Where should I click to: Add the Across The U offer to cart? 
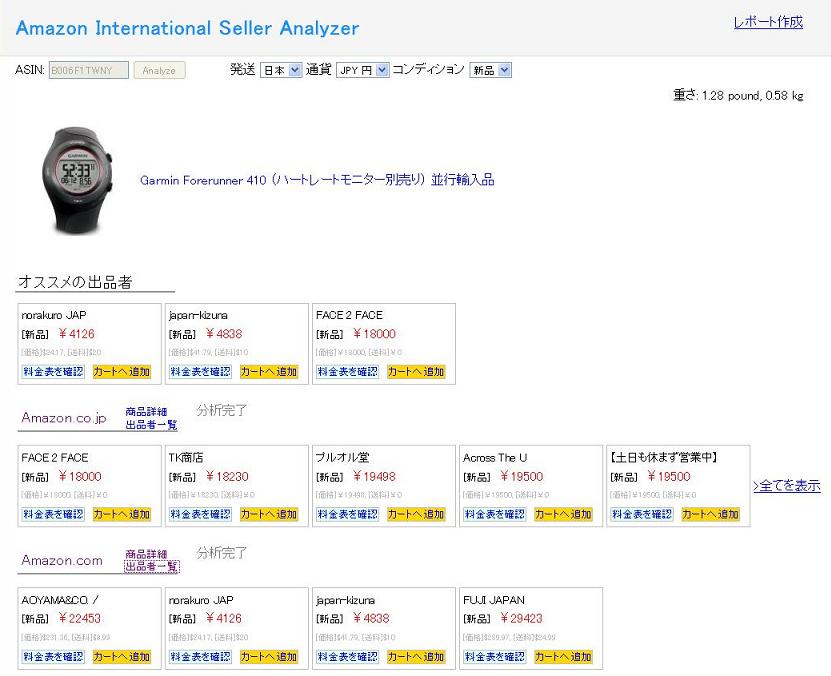click(x=563, y=514)
